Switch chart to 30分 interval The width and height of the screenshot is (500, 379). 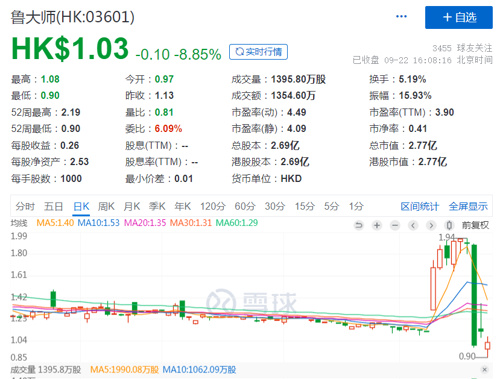click(x=275, y=206)
